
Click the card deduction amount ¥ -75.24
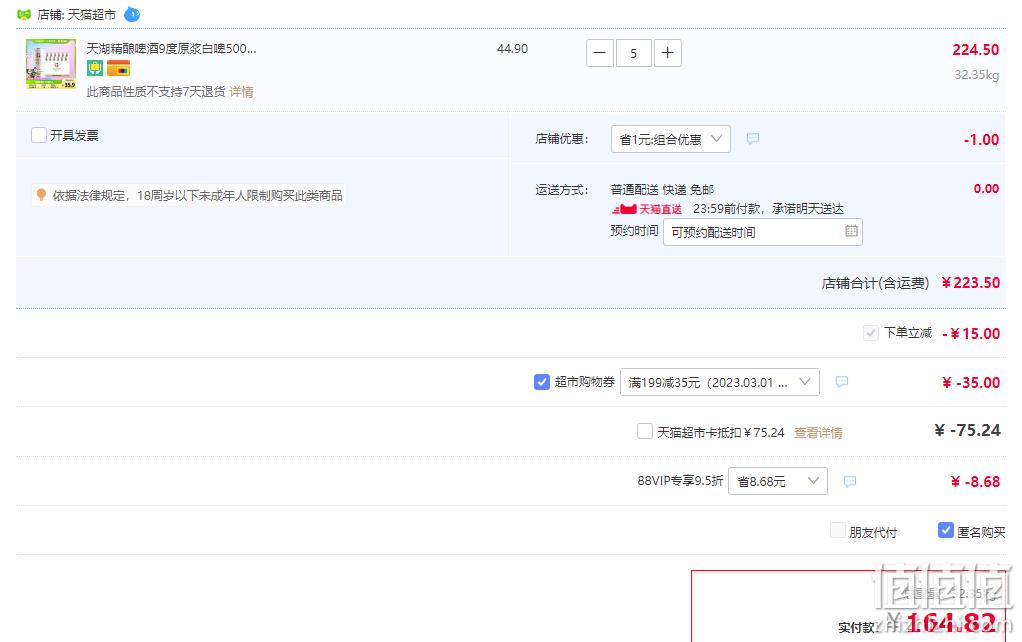[967, 430]
